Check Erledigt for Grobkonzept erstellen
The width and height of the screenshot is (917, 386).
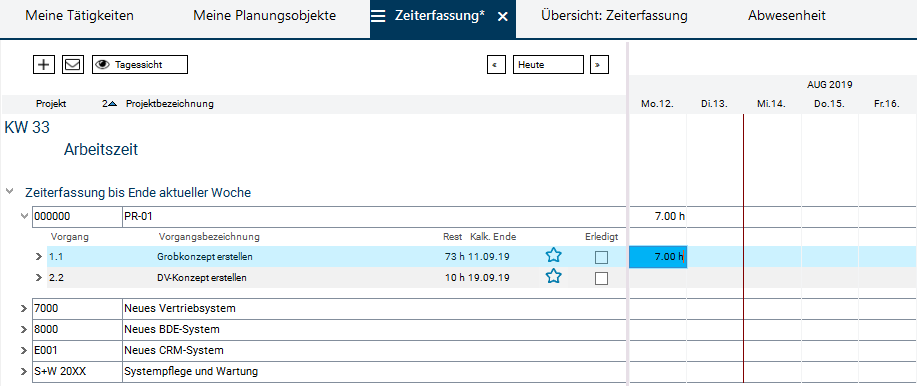601,257
